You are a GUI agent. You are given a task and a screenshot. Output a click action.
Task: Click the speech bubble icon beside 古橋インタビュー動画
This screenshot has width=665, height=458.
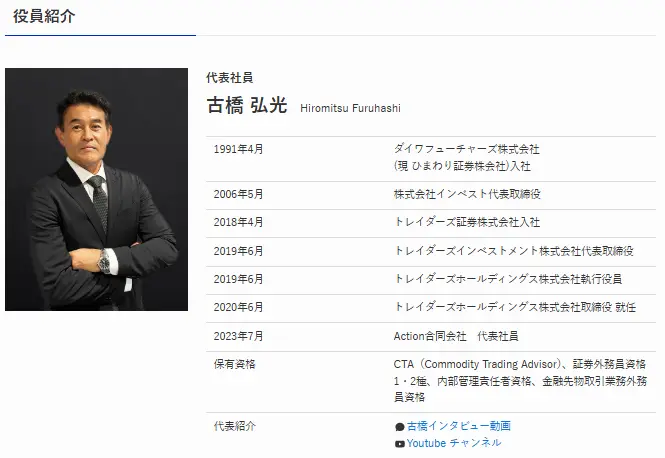400,427
